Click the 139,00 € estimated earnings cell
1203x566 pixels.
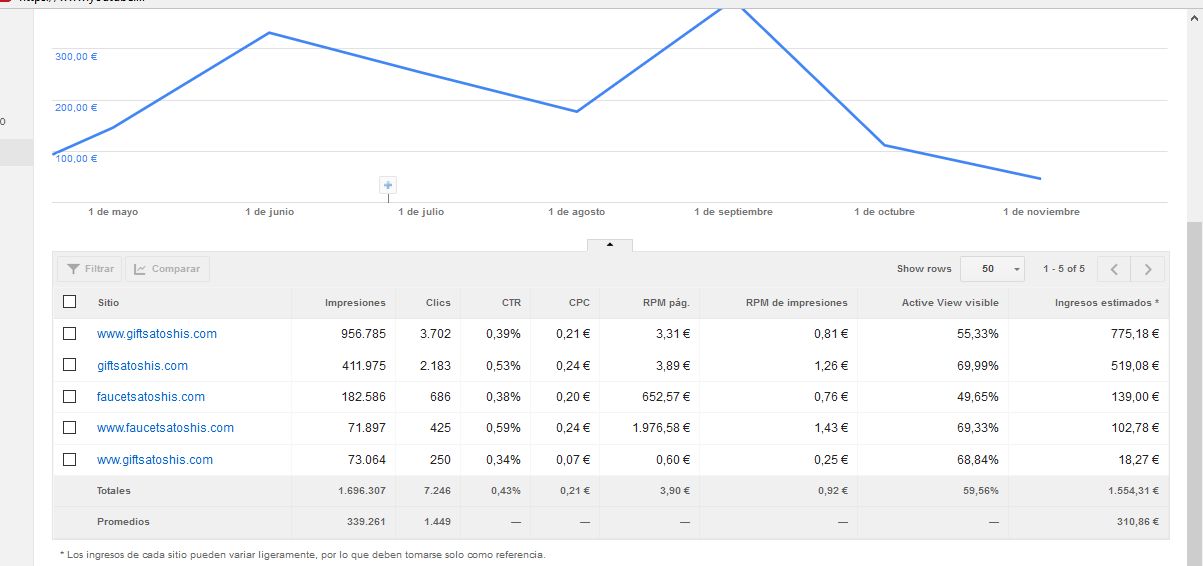[1134, 397]
